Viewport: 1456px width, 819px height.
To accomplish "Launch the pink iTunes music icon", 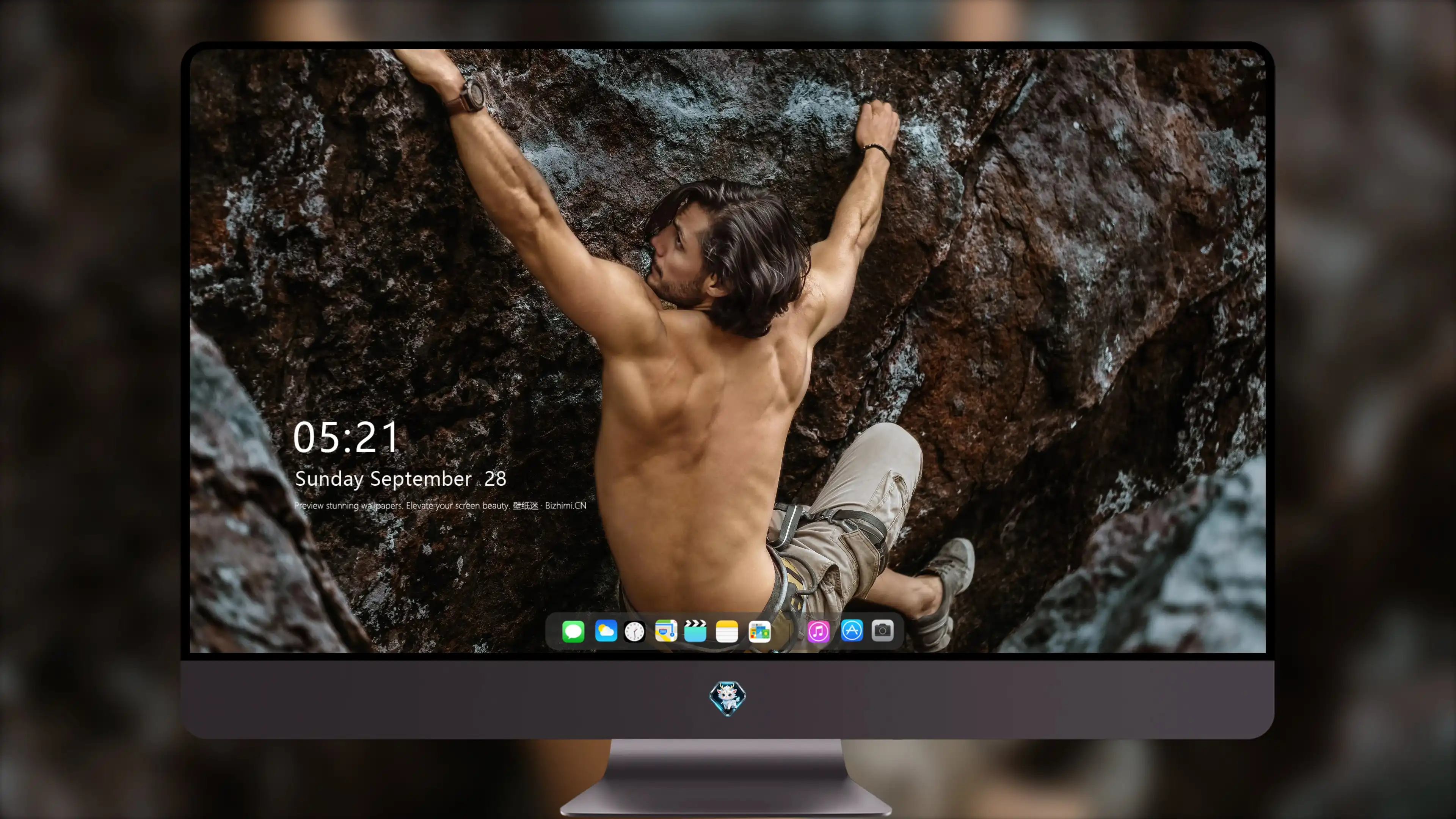I will [x=819, y=631].
